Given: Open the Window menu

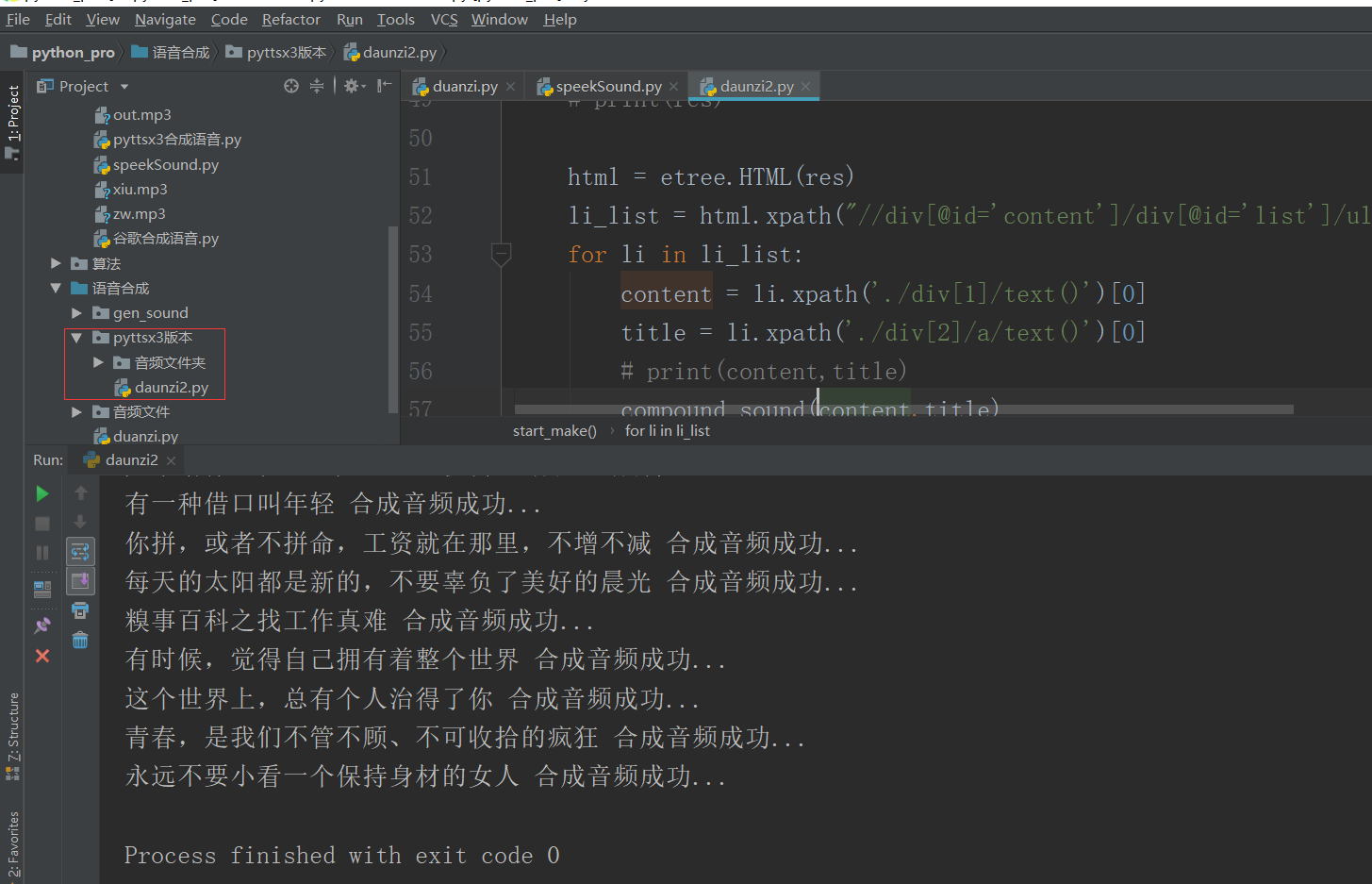Looking at the screenshot, I should (499, 19).
